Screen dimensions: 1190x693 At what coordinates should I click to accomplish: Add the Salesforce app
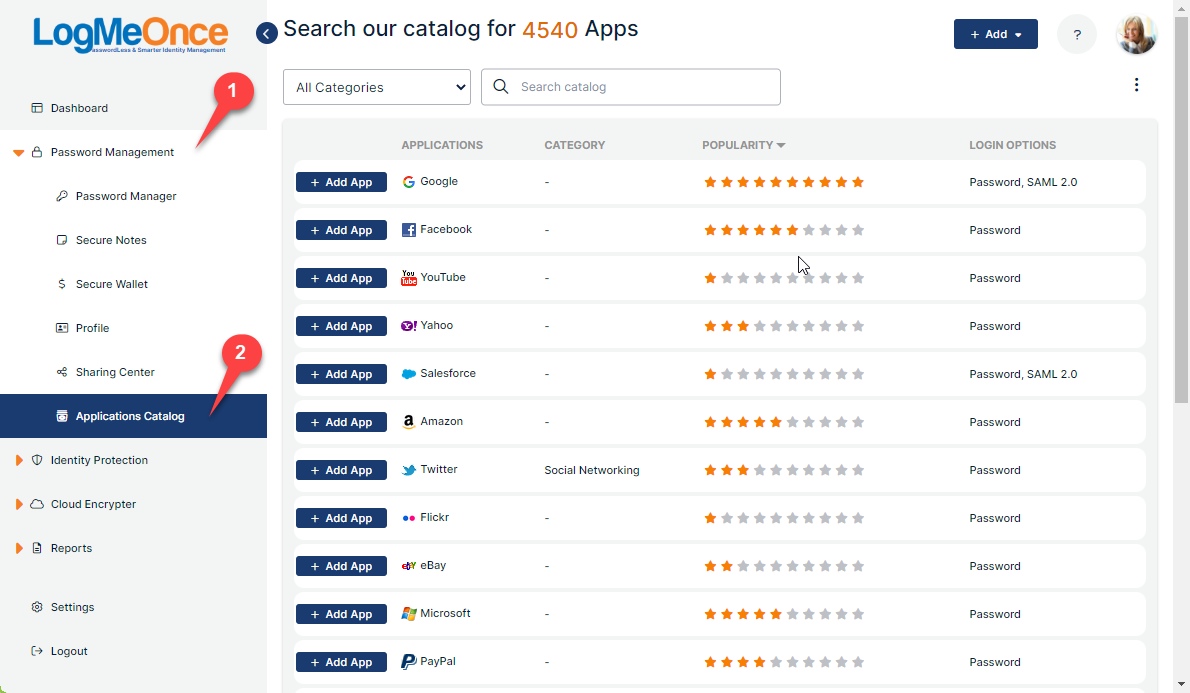pyautogui.click(x=342, y=374)
